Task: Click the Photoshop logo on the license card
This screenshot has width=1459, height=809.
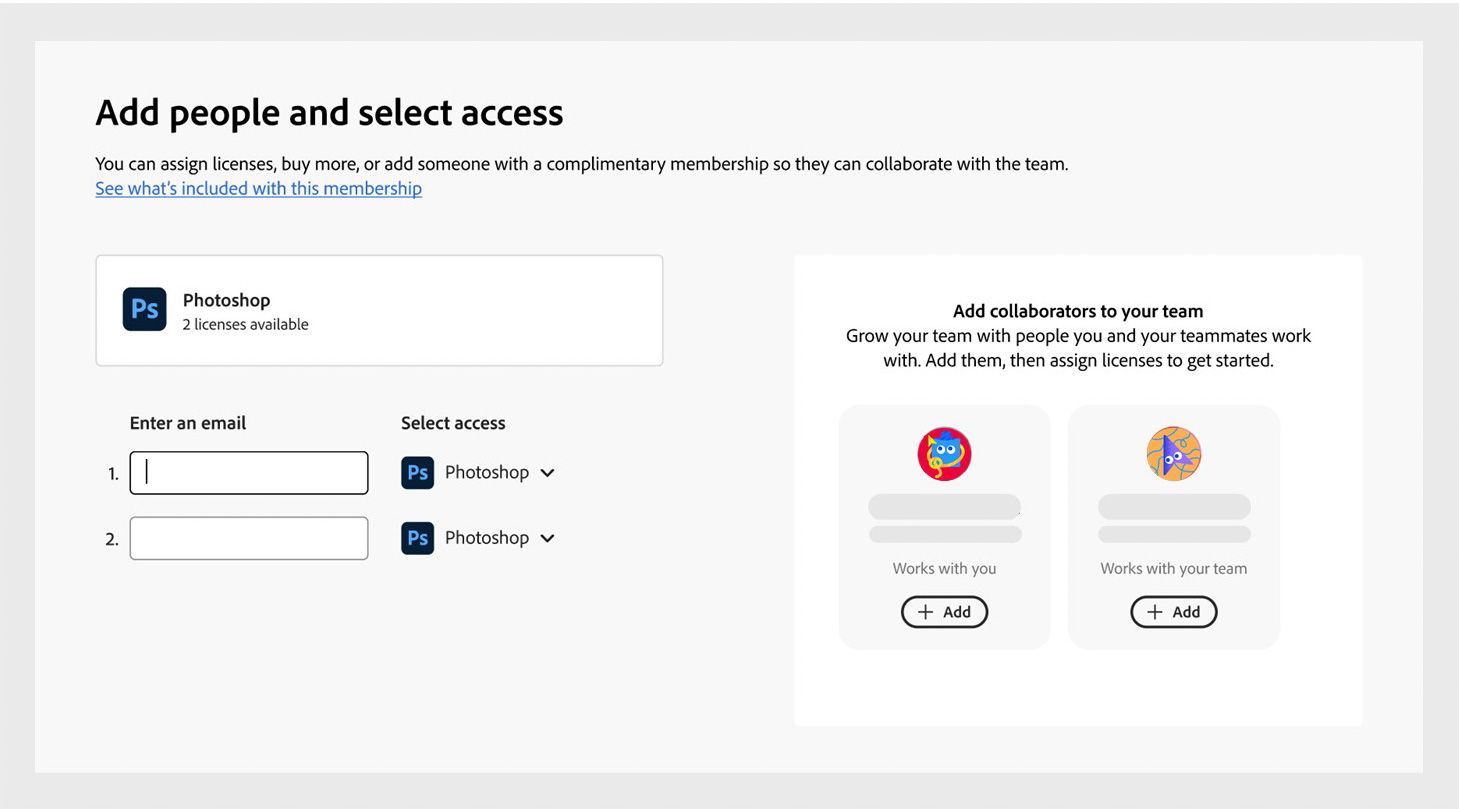Action: pos(144,310)
